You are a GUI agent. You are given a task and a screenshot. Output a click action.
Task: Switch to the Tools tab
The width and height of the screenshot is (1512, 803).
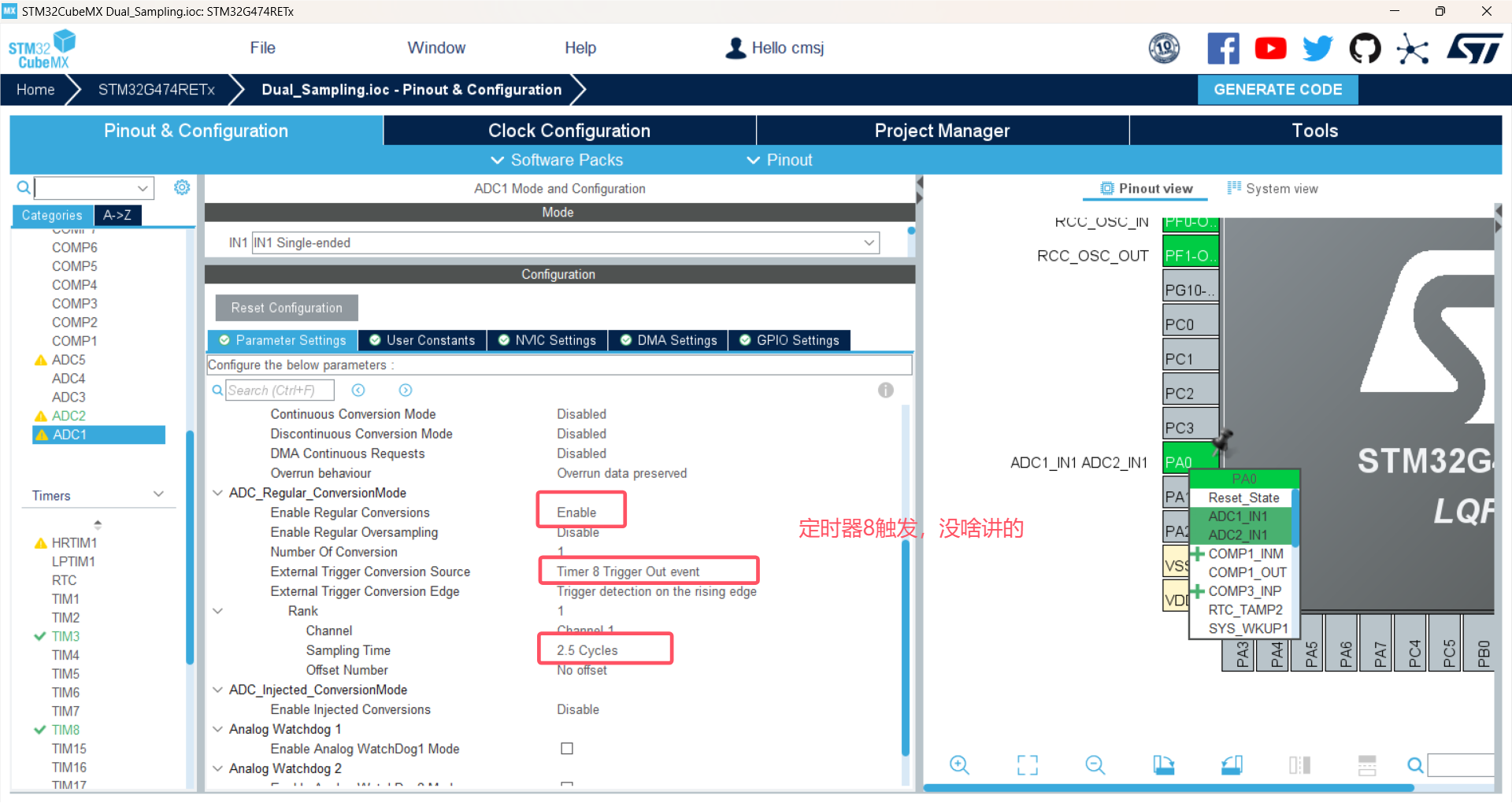click(x=1315, y=131)
